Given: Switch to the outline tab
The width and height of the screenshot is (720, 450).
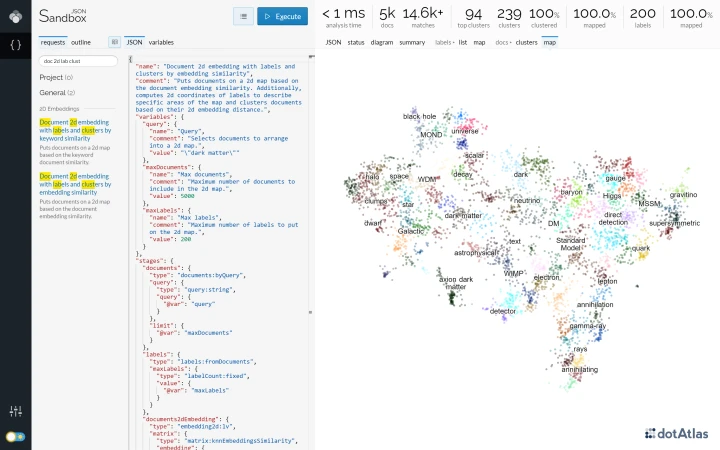Looking at the screenshot, I should (81, 42).
